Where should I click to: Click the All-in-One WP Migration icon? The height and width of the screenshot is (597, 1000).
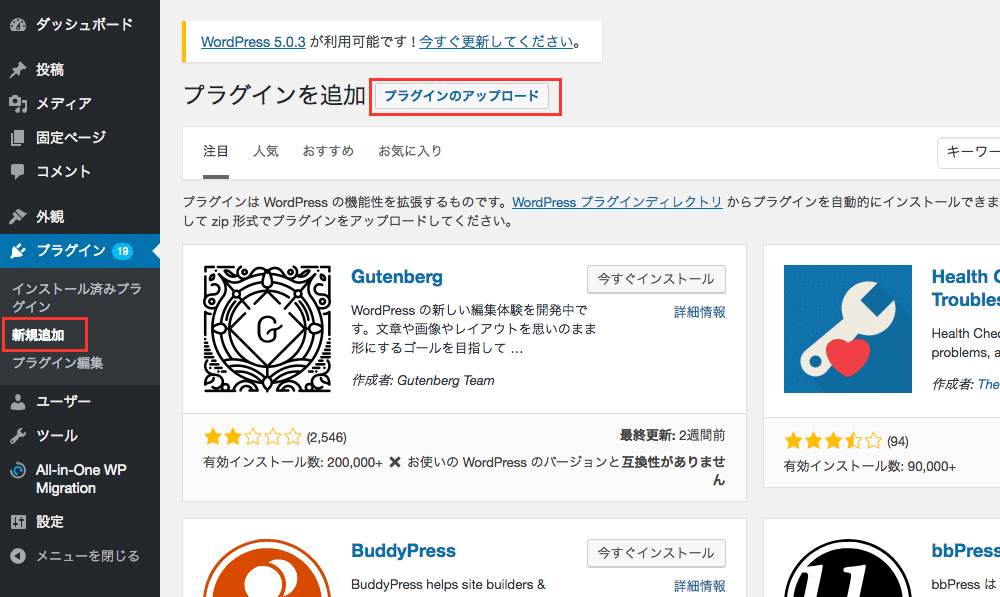(x=18, y=471)
